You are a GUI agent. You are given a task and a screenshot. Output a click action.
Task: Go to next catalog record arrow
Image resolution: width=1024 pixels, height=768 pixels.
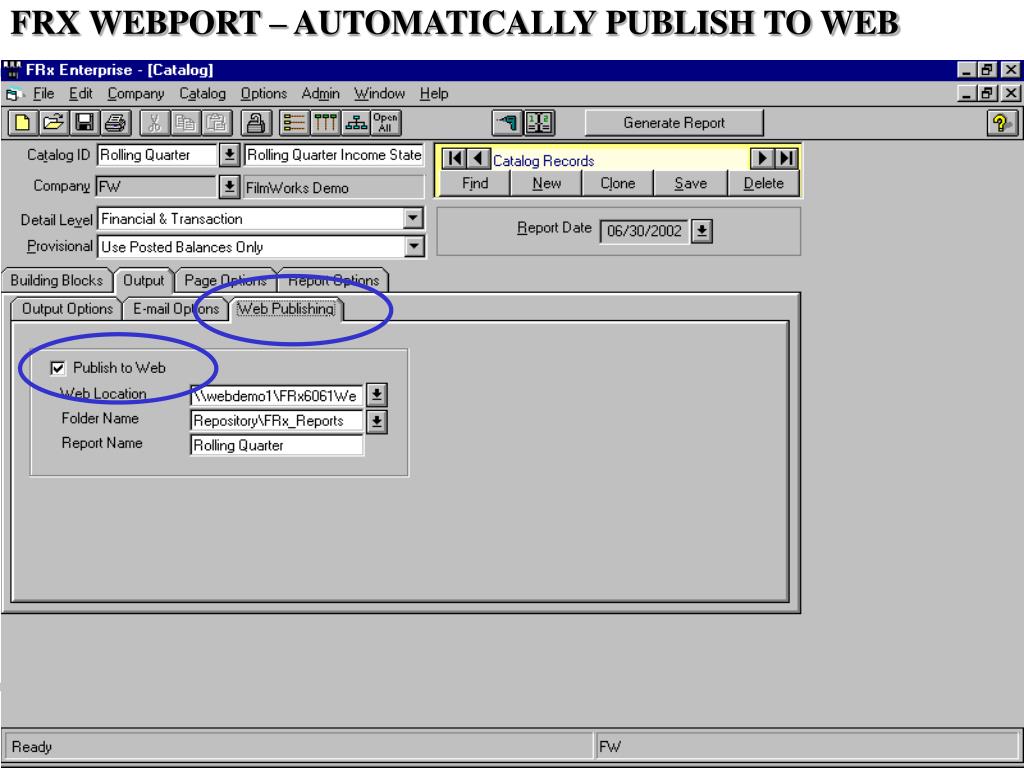tap(761, 159)
